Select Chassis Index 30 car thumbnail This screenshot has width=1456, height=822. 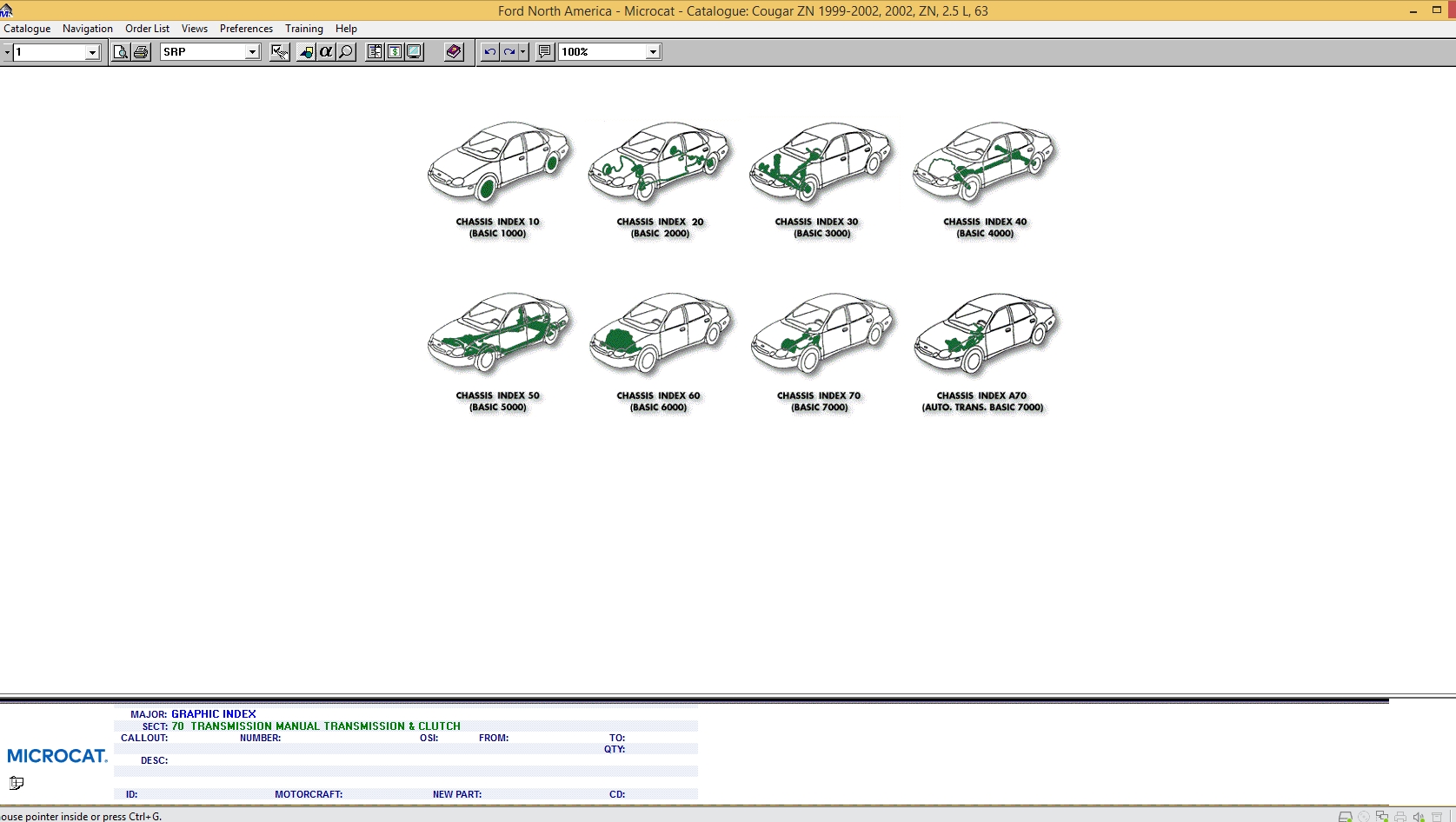tap(821, 162)
